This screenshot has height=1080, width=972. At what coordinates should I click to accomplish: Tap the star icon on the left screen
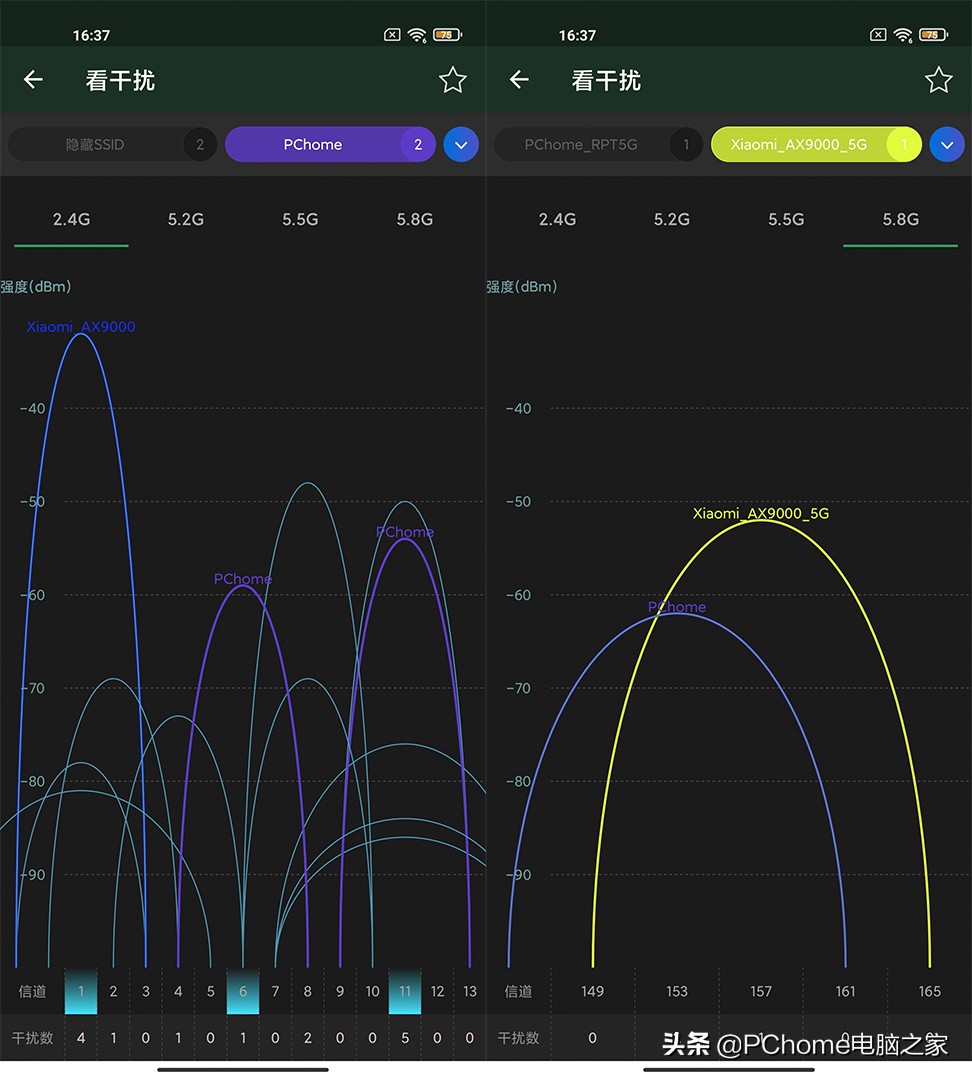(452, 81)
